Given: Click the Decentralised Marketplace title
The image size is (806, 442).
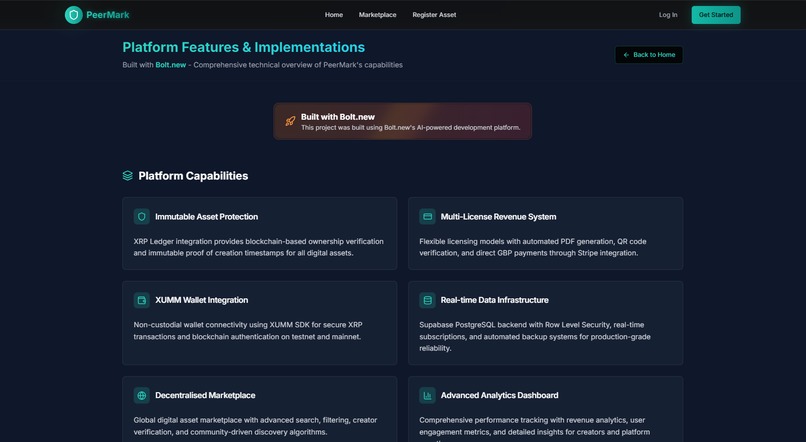Looking at the screenshot, I should pos(205,395).
